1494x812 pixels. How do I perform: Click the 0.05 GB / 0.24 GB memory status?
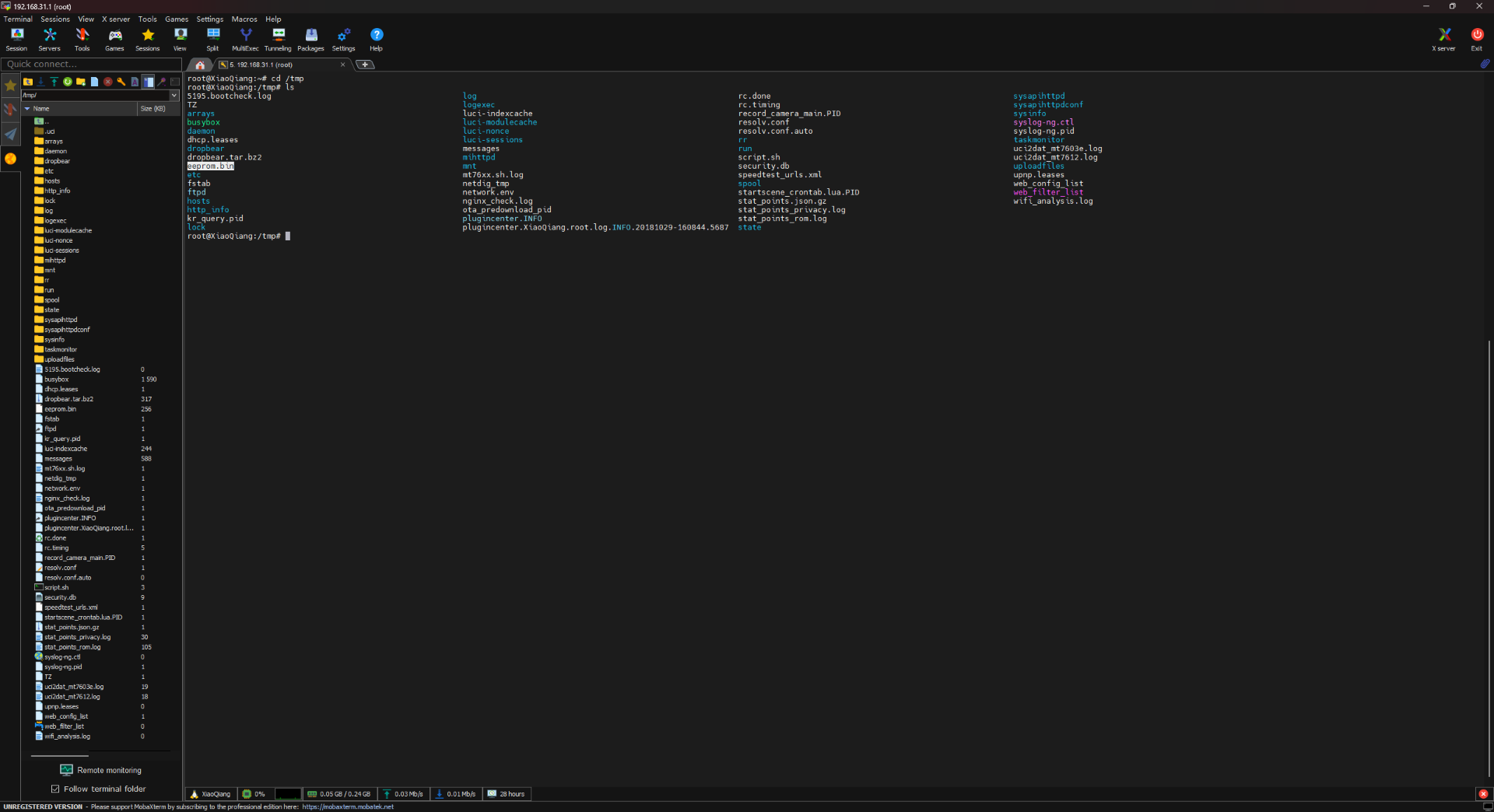pyautogui.click(x=339, y=794)
